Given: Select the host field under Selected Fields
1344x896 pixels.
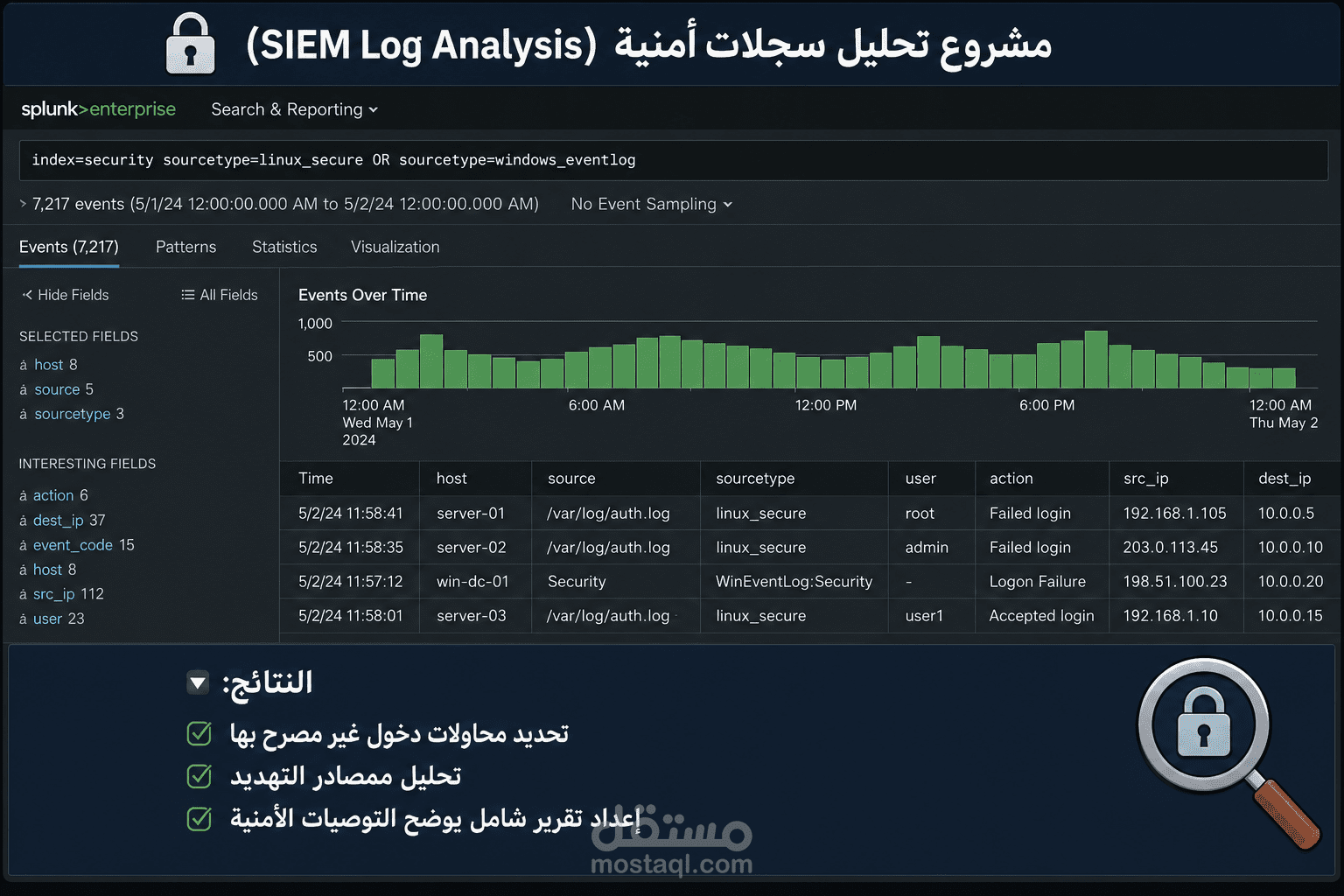Looking at the screenshot, I should click(49, 364).
